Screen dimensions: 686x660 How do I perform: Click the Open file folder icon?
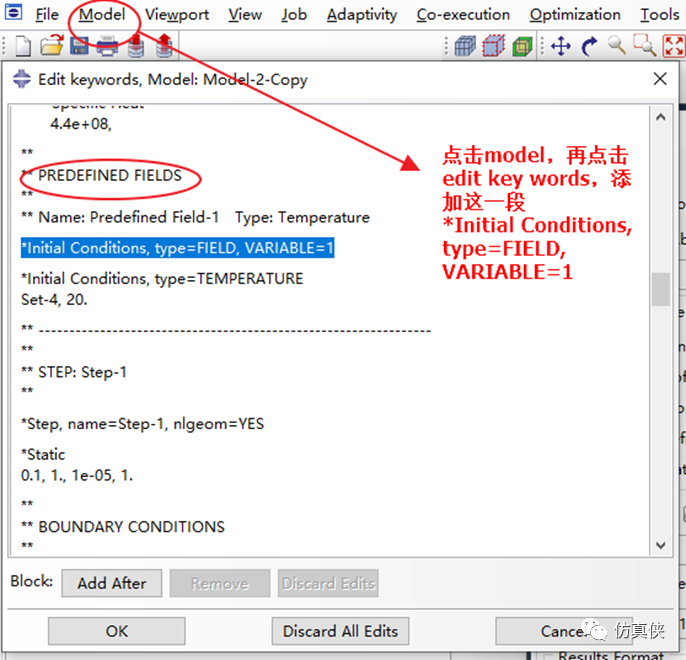click(52, 45)
